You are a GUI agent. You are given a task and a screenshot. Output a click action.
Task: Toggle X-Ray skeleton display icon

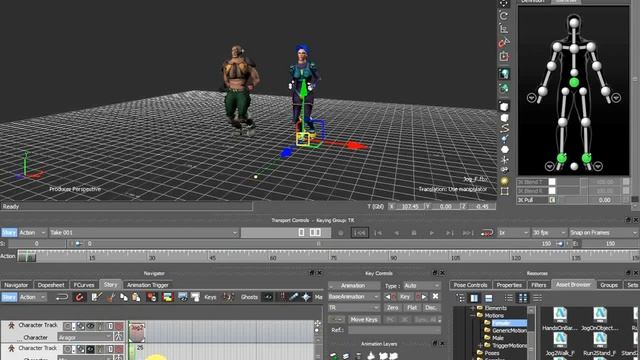pos(504,74)
